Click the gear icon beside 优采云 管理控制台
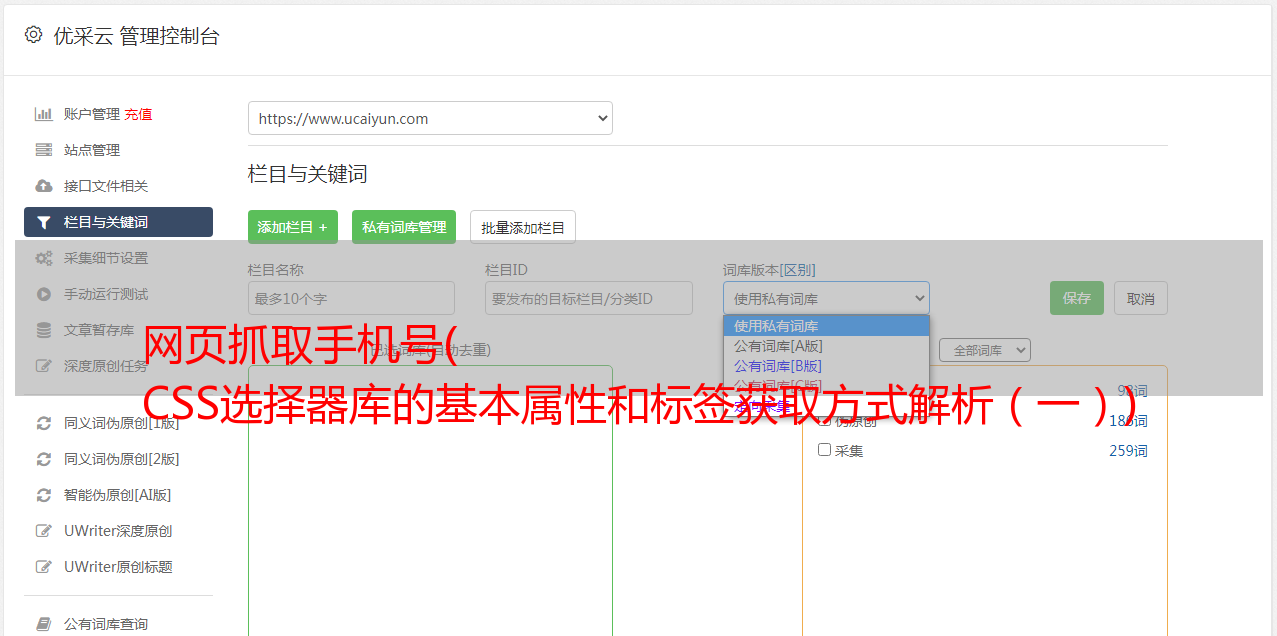Screen dimensions: 1277x636 coord(33,35)
